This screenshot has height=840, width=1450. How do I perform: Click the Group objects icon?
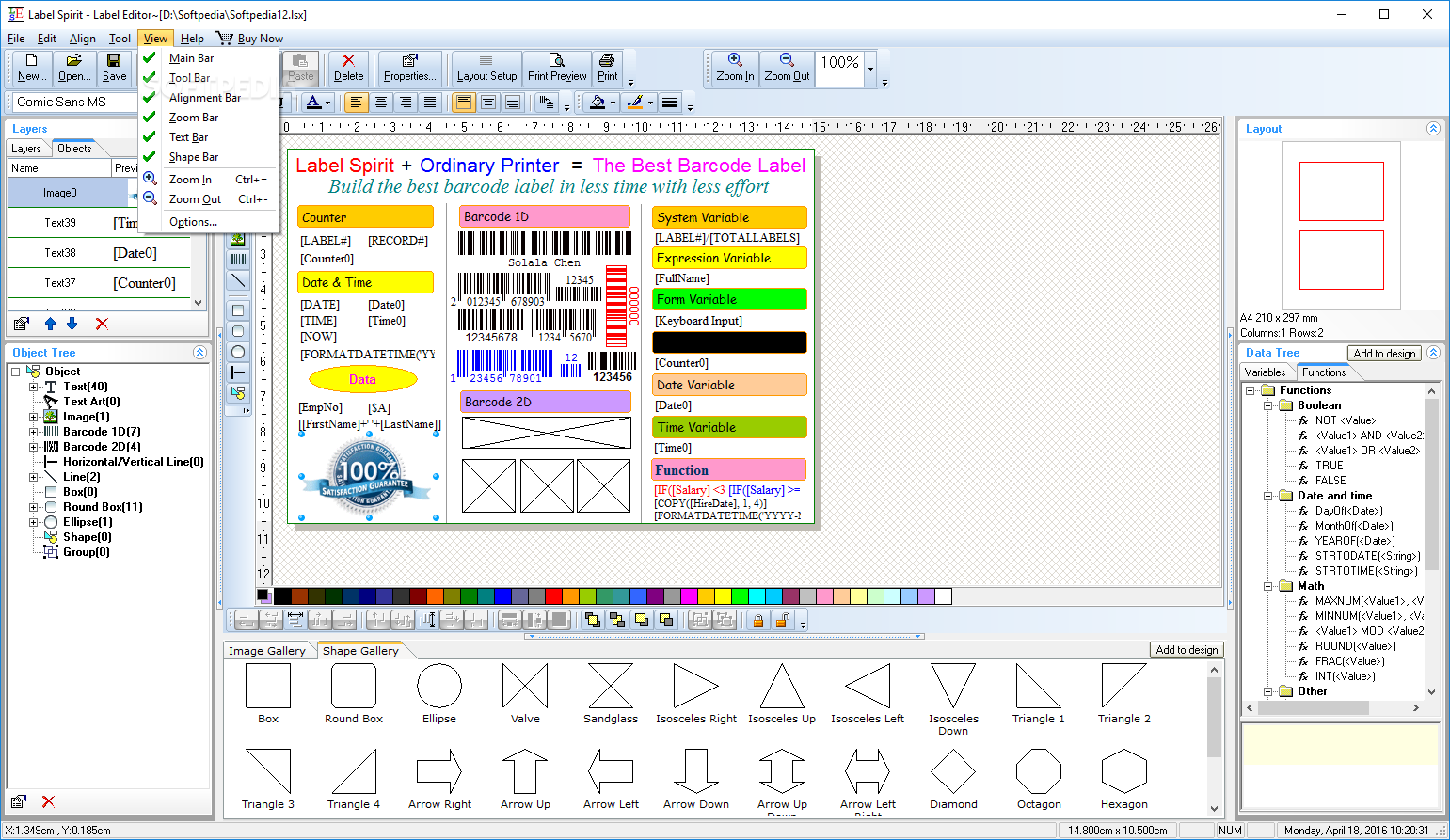[x=699, y=620]
